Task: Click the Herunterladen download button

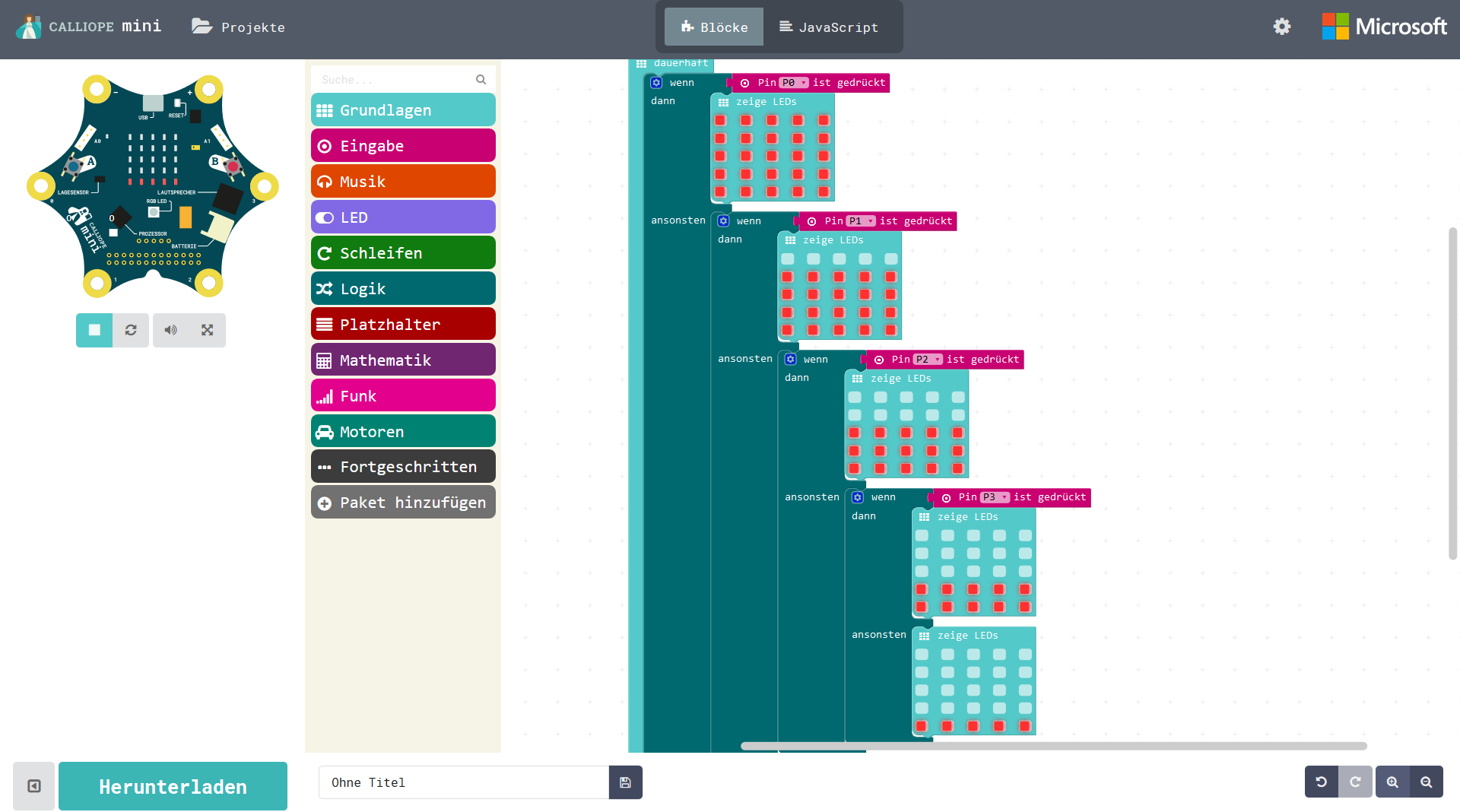Action: (173, 786)
